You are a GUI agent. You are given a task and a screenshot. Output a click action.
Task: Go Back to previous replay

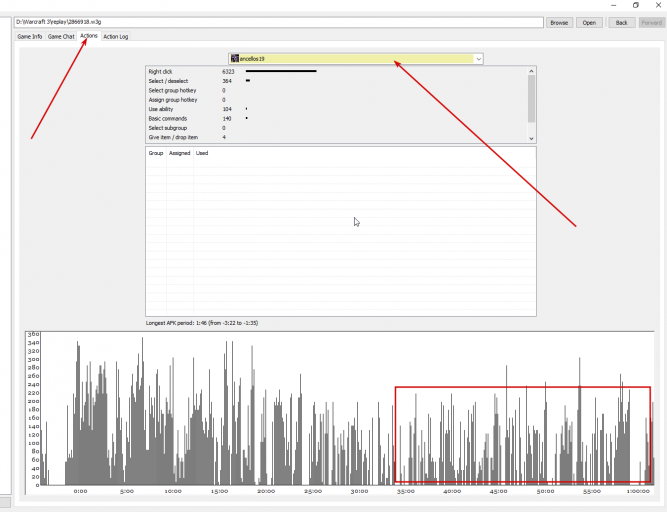pyautogui.click(x=621, y=23)
